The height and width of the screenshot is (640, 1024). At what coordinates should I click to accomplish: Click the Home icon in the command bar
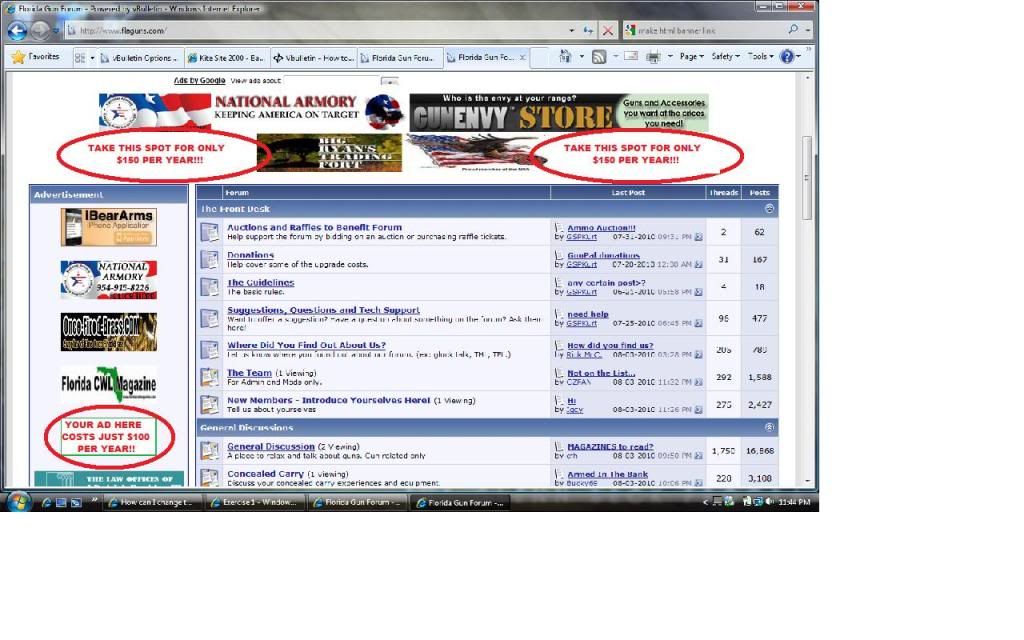[x=565, y=57]
